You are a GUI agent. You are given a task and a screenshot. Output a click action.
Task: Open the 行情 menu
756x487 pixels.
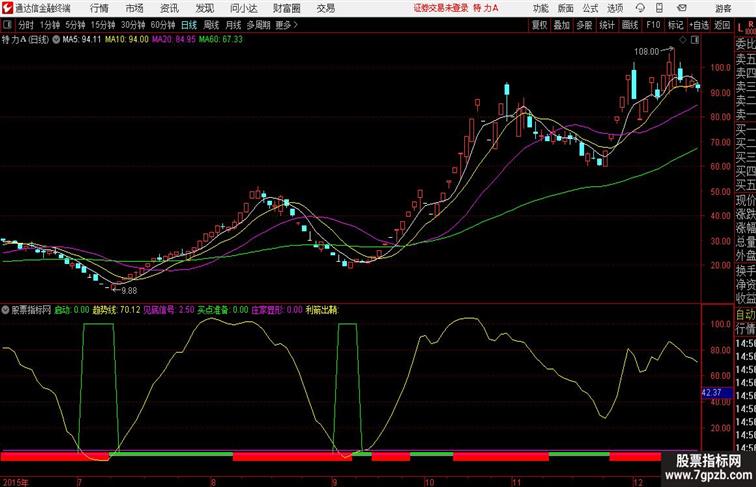tap(99, 8)
